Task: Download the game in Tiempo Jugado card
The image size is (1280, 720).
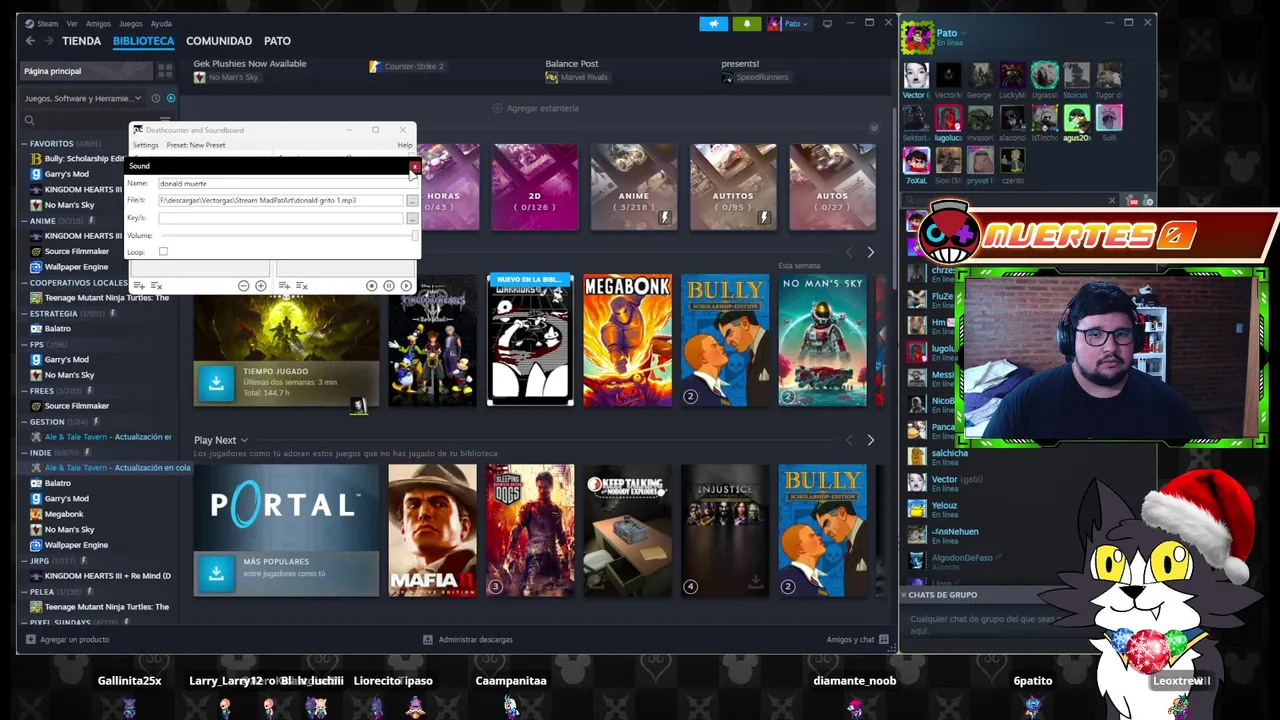Action: pos(216,382)
